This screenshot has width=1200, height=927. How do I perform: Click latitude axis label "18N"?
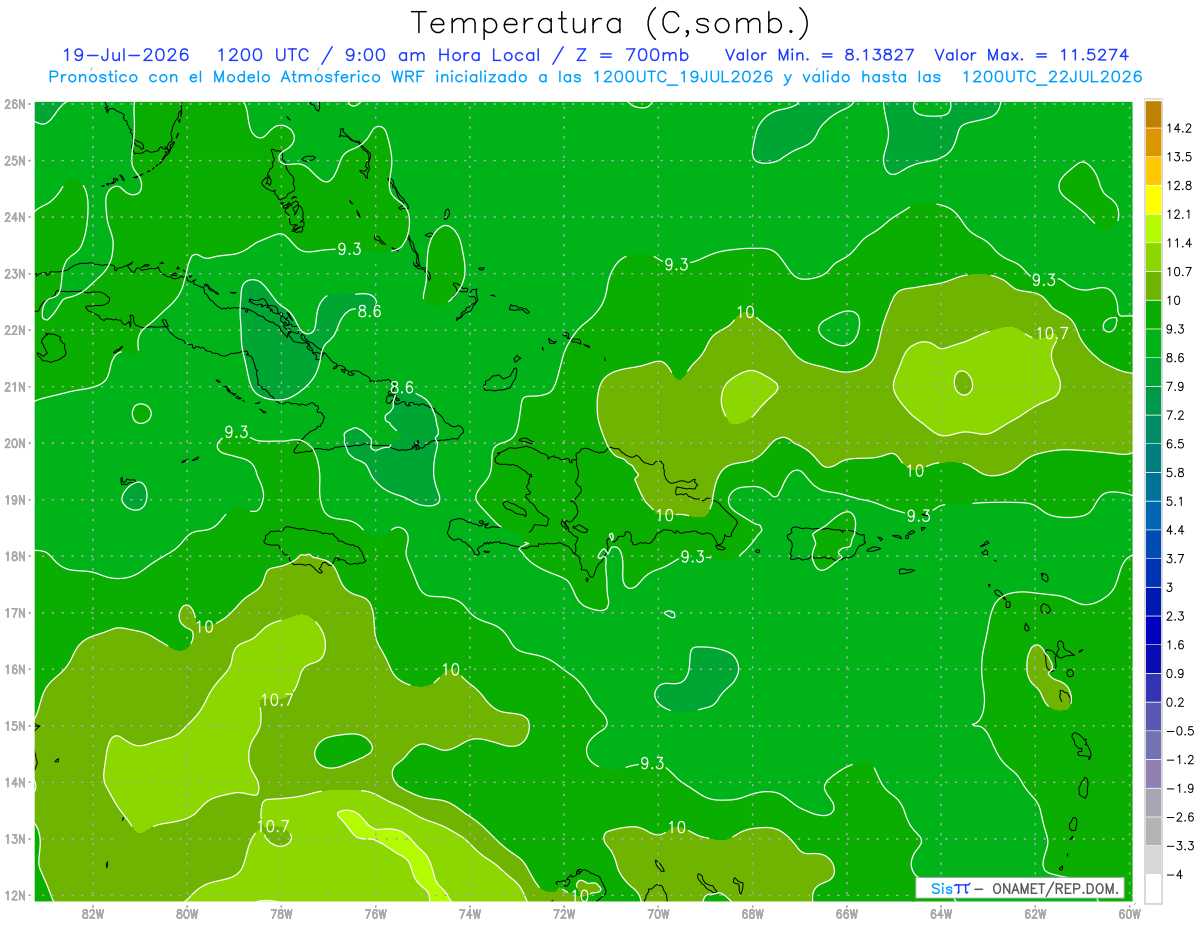tap(15, 556)
